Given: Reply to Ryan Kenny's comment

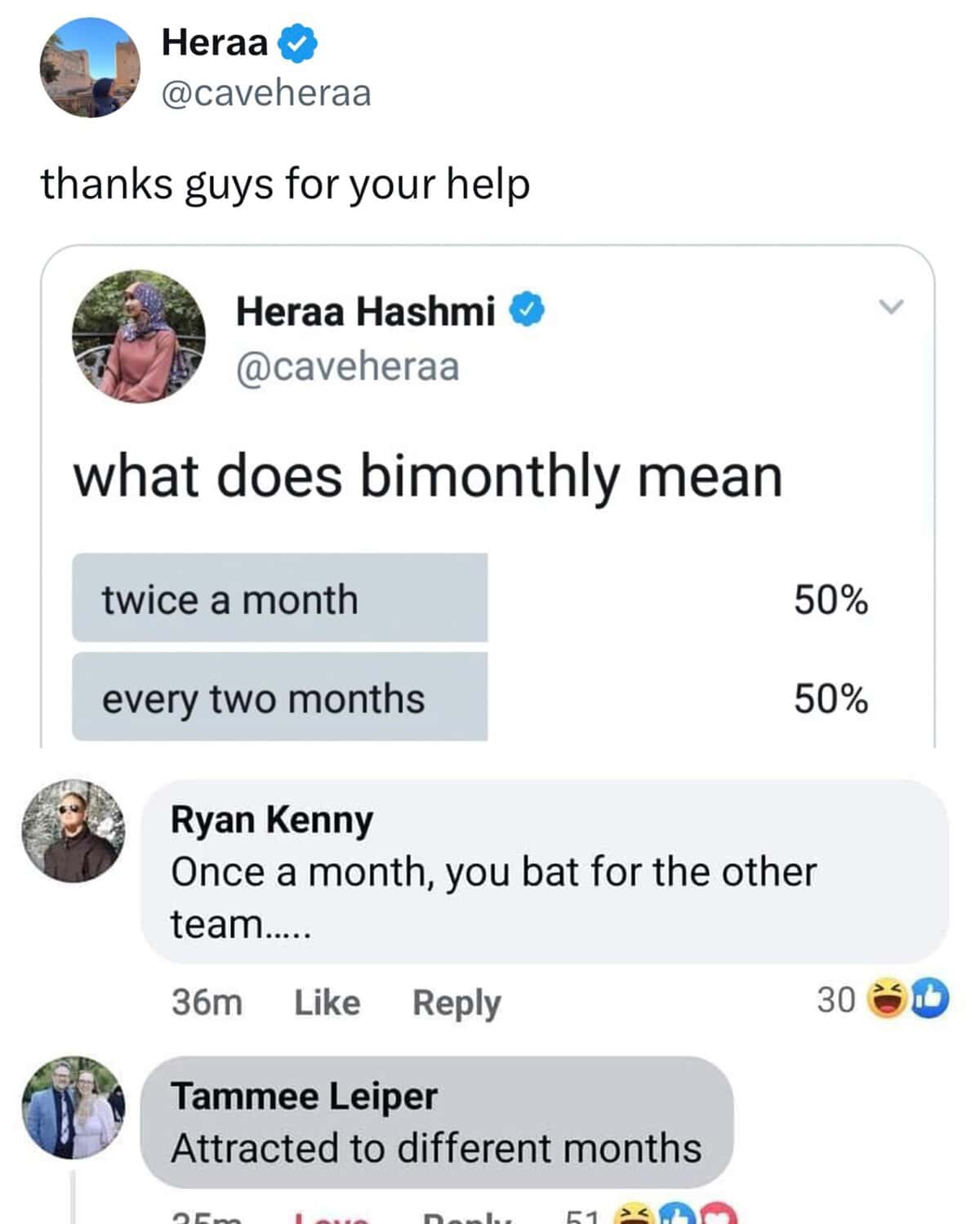Looking at the screenshot, I should pos(456,1002).
